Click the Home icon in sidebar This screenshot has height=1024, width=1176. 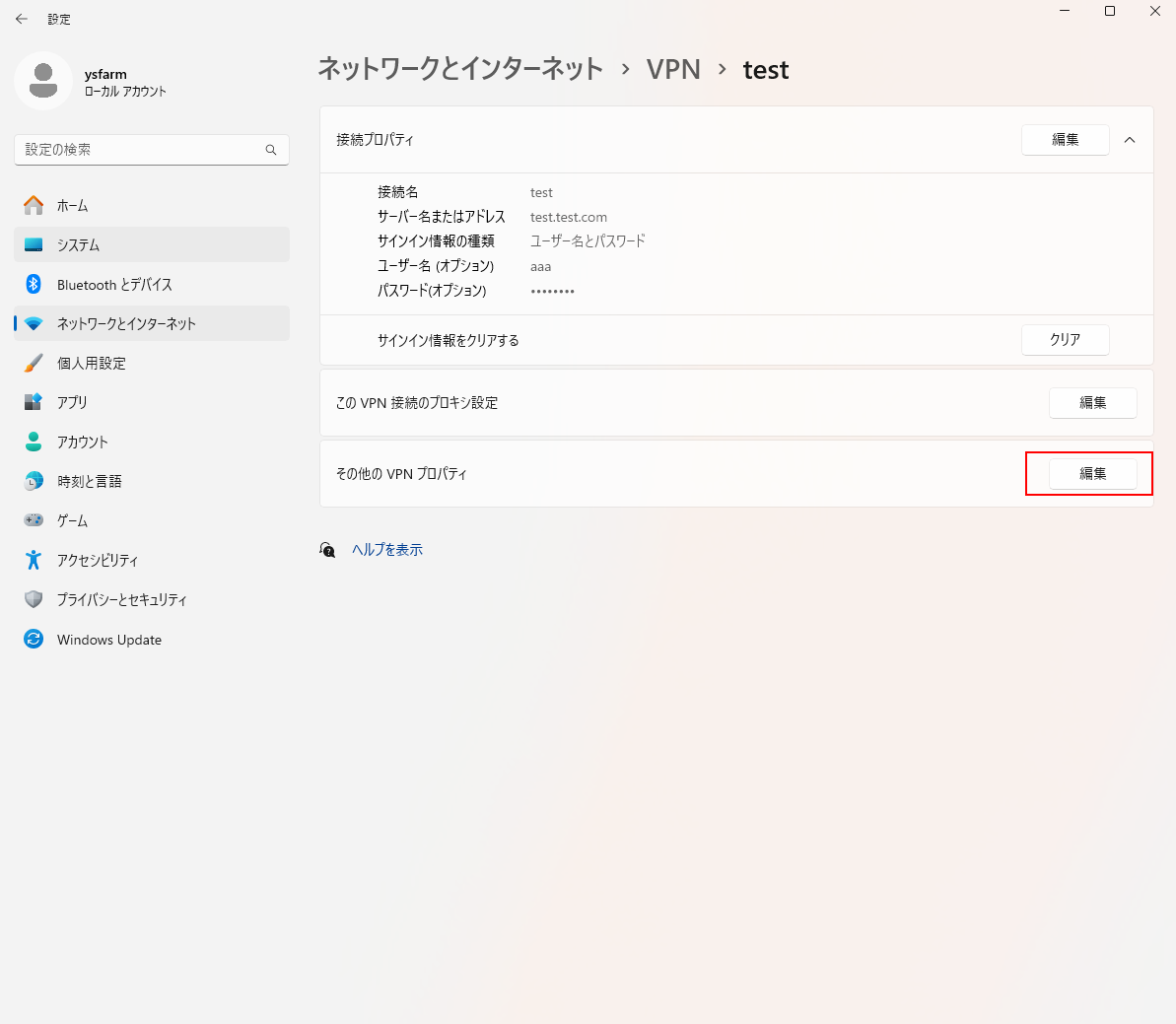(x=34, y=205)
